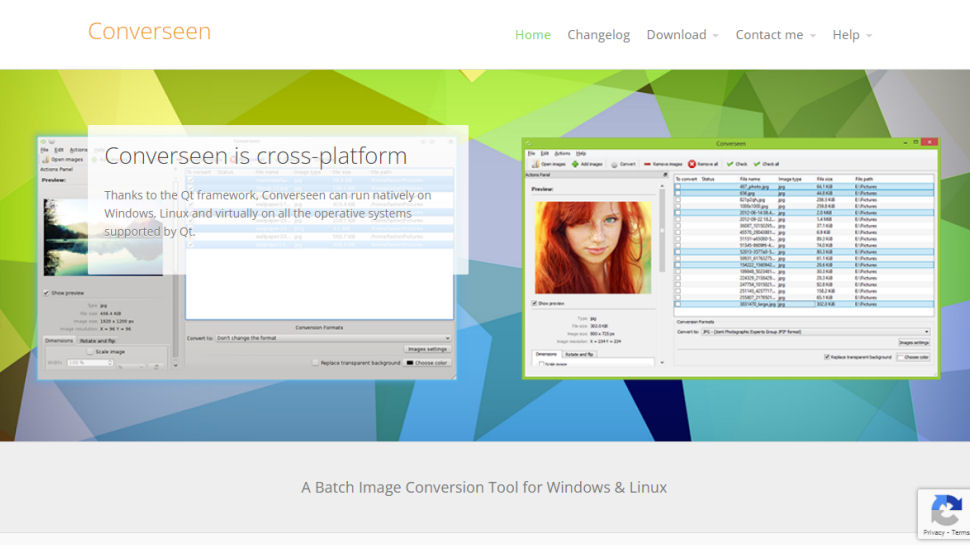Toggle Show preview in green-bordered window
This screenshot has width=970, height=545.
pos(534,304)
